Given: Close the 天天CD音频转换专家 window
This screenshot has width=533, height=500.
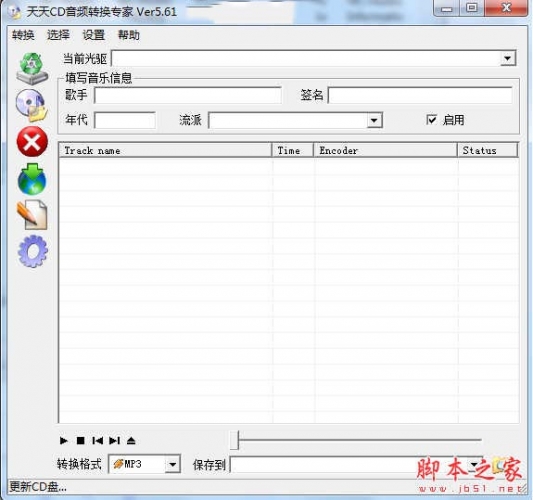Looking at the screenshot, I should pyautogui.click(x=506, y=8).
